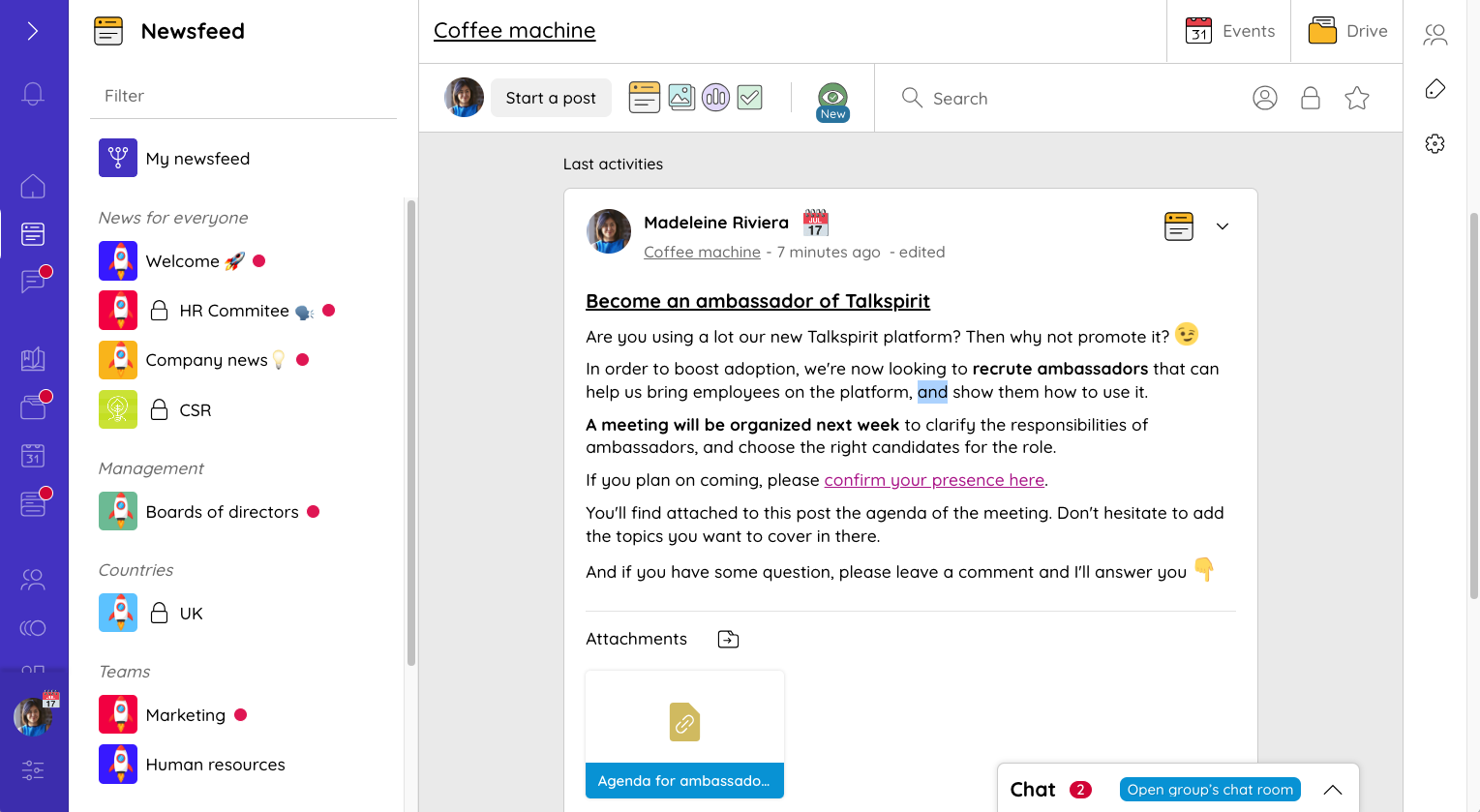Click the page scrollbar on the right edge
The image size is (1480, 812).
point(1474,406)
